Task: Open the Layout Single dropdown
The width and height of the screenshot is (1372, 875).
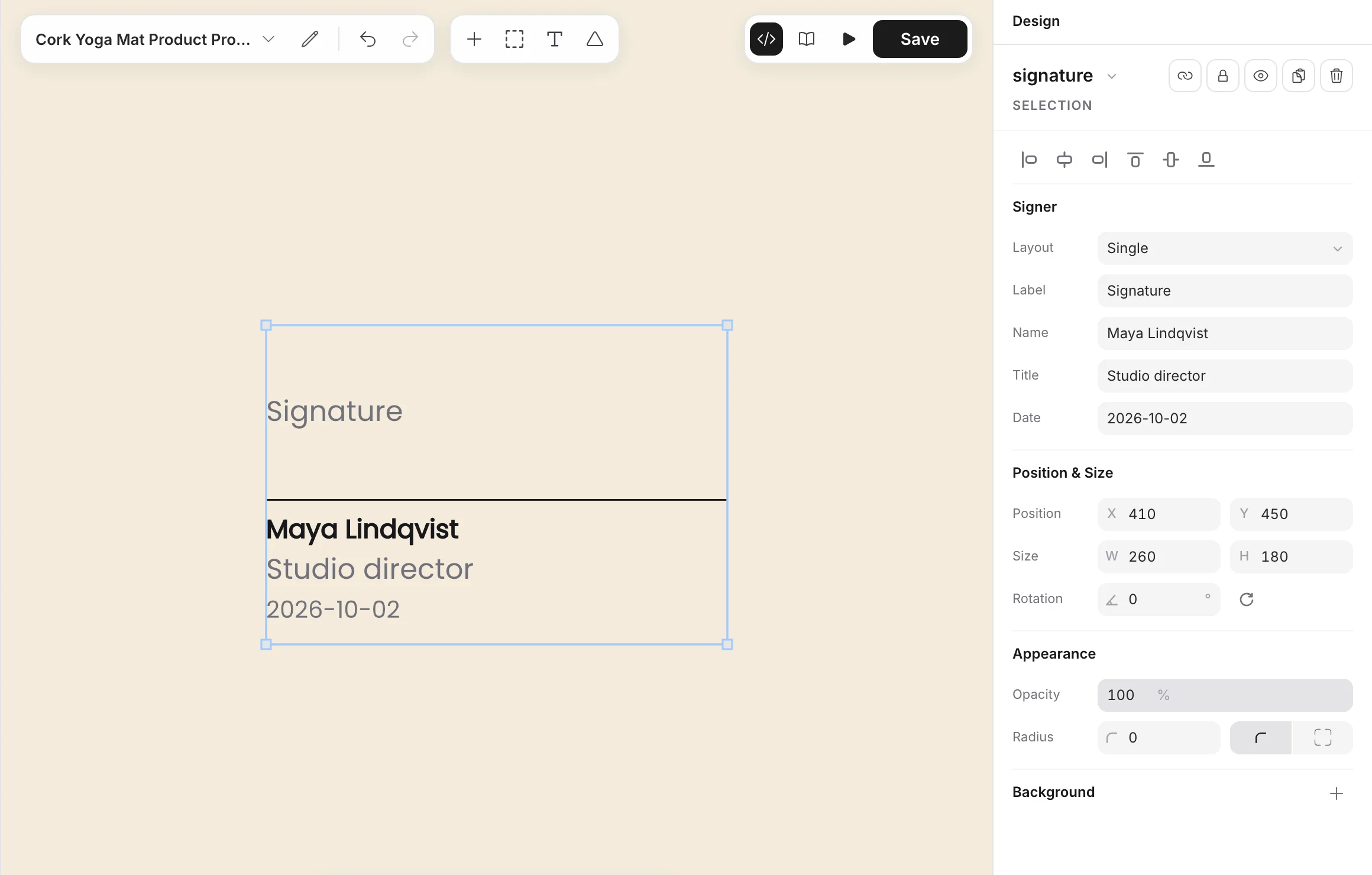Action: pyautogui.click(x=1225, y=248)
